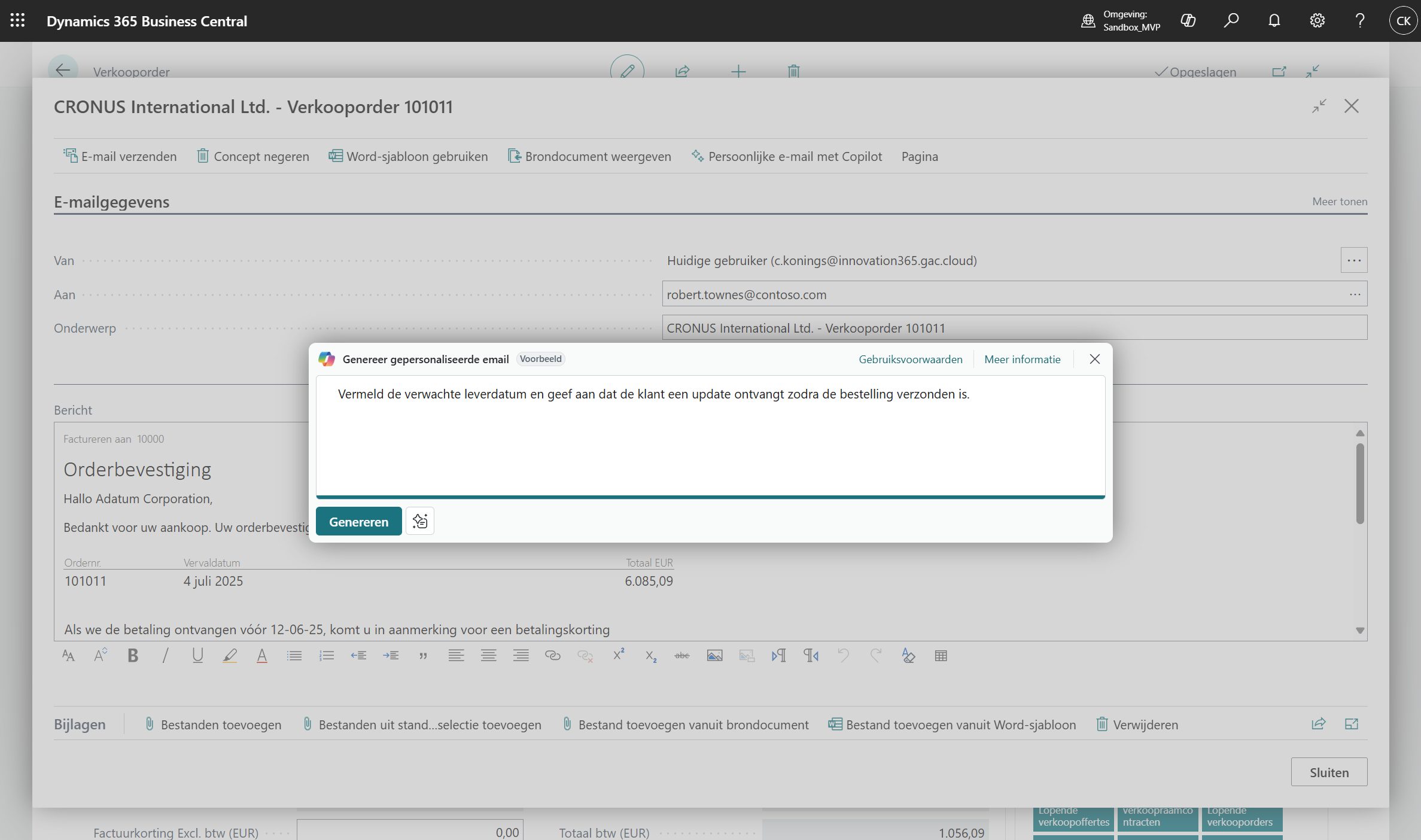This screenshot has height=840, width=1421.
Task: Toggle underline formatting in editor toolbar
Action: point(197,656)
